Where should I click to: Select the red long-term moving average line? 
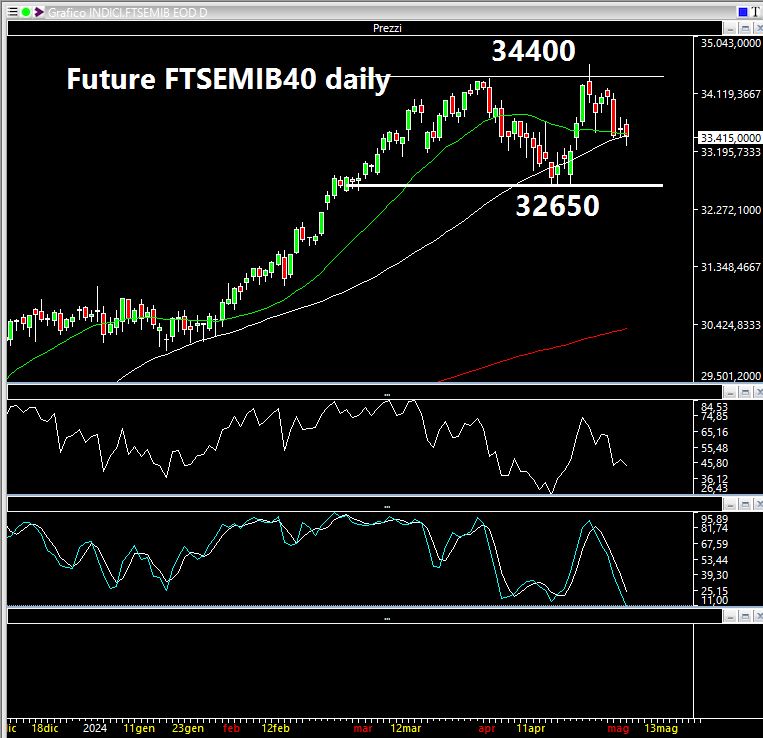tap(535, 354)
